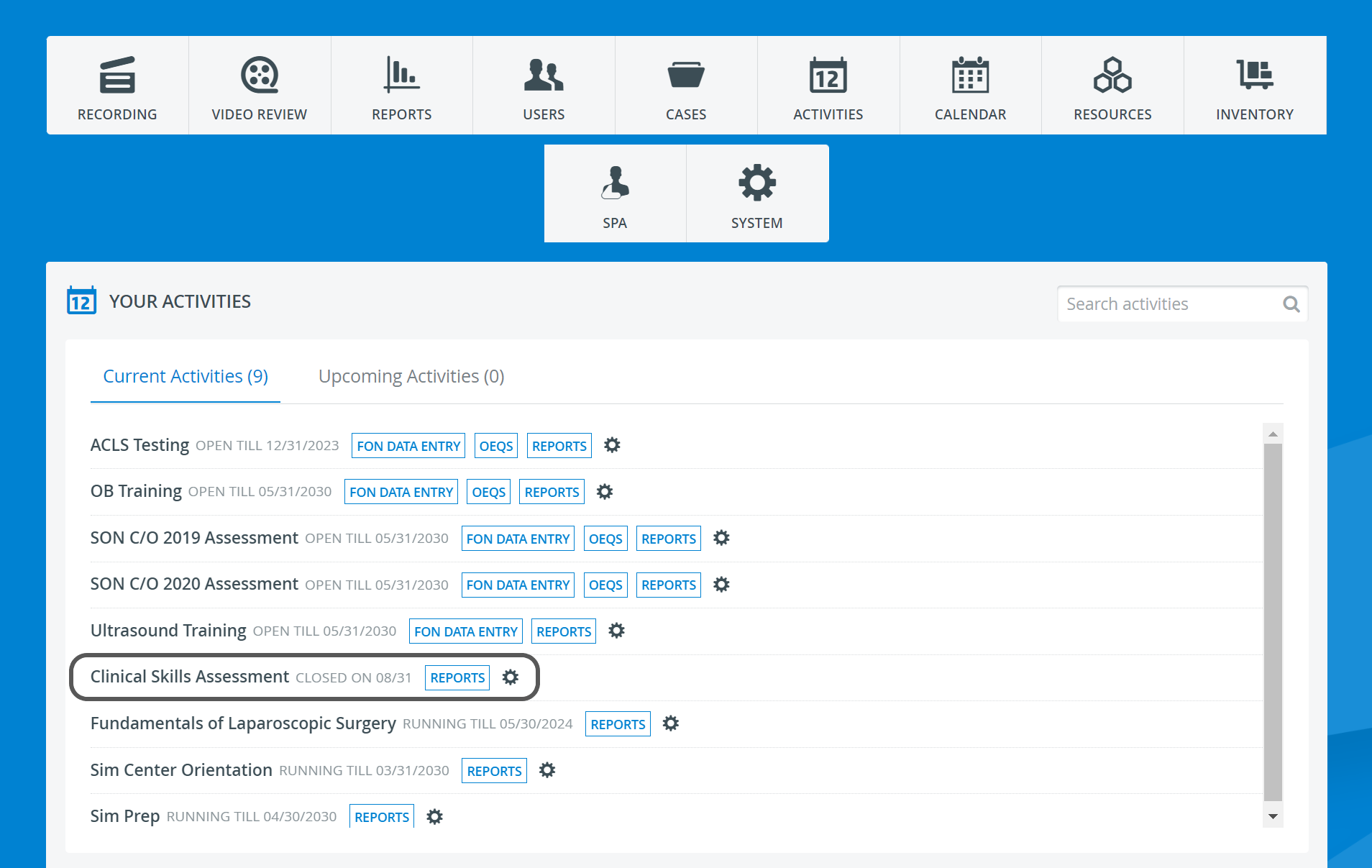Viewport: 1372px width, 868px height.
Task: Click the activities list scrollbar down arrow
Action: click(x=1273, y=816)
